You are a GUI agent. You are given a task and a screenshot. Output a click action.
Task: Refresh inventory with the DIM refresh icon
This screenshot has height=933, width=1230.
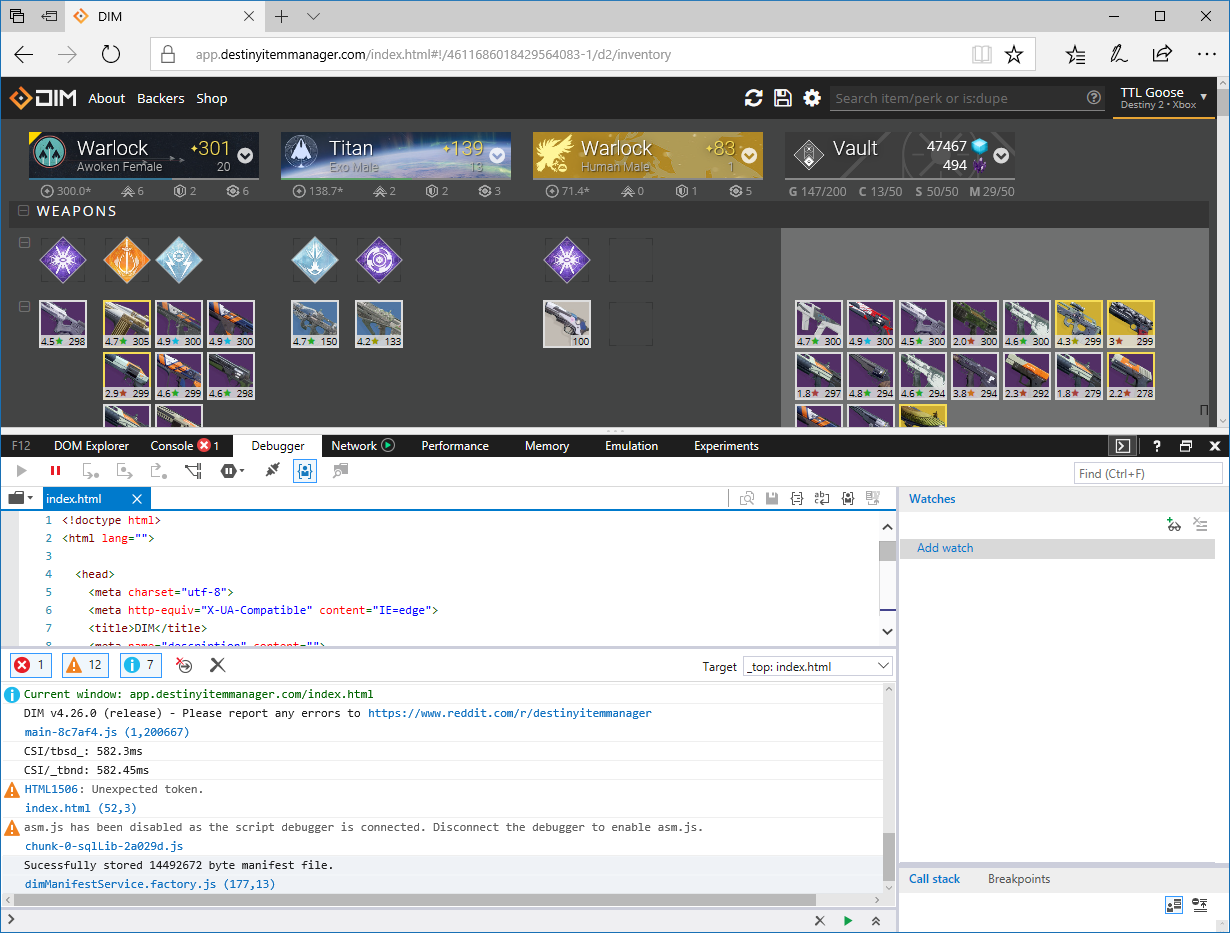pos(753,98)
